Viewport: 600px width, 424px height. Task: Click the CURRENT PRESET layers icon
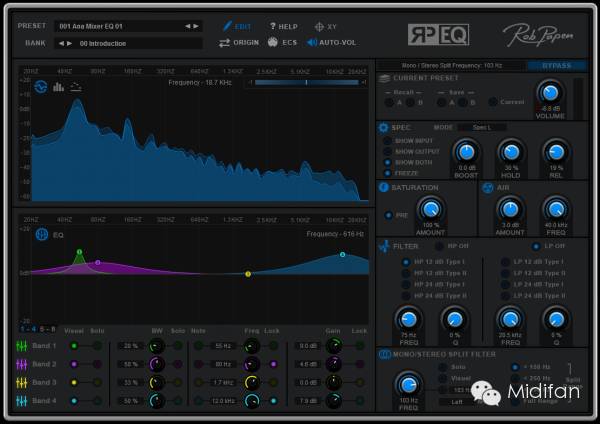tap(384, 78)
